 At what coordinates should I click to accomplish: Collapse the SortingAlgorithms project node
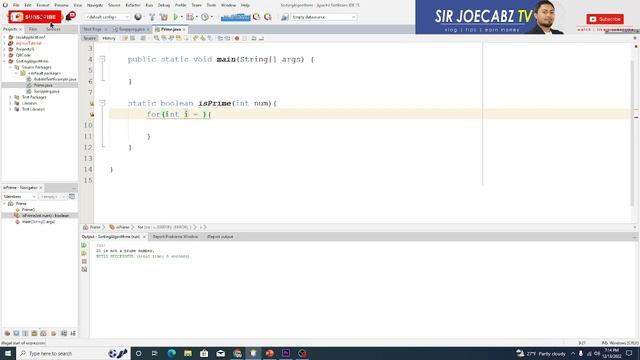(x=4, y=61)
